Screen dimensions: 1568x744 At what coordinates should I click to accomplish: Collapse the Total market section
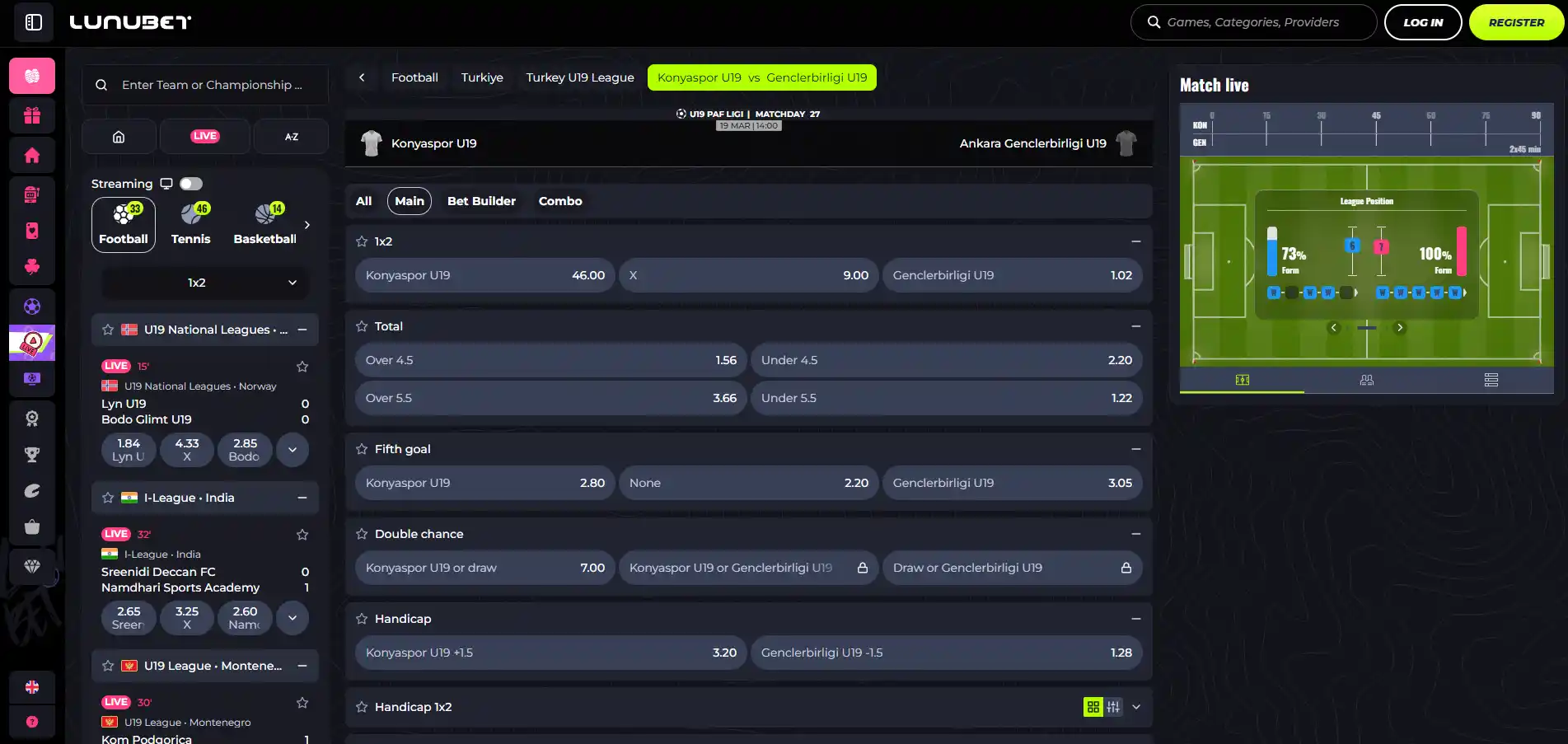pyautogui.click(x=1136, y=326)
